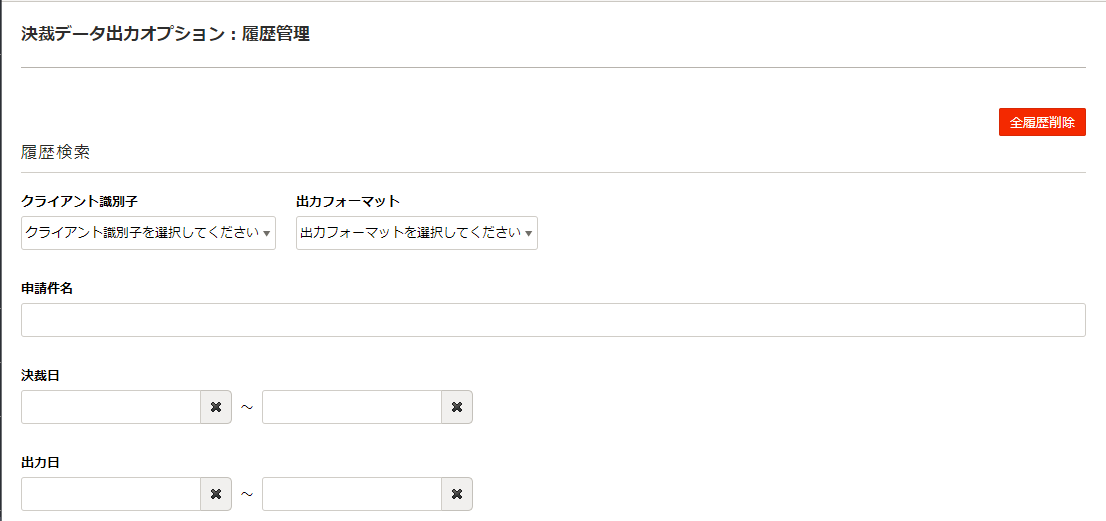Click the 出力フォーマット field label
1106x521 pixels.
point(348,201)
